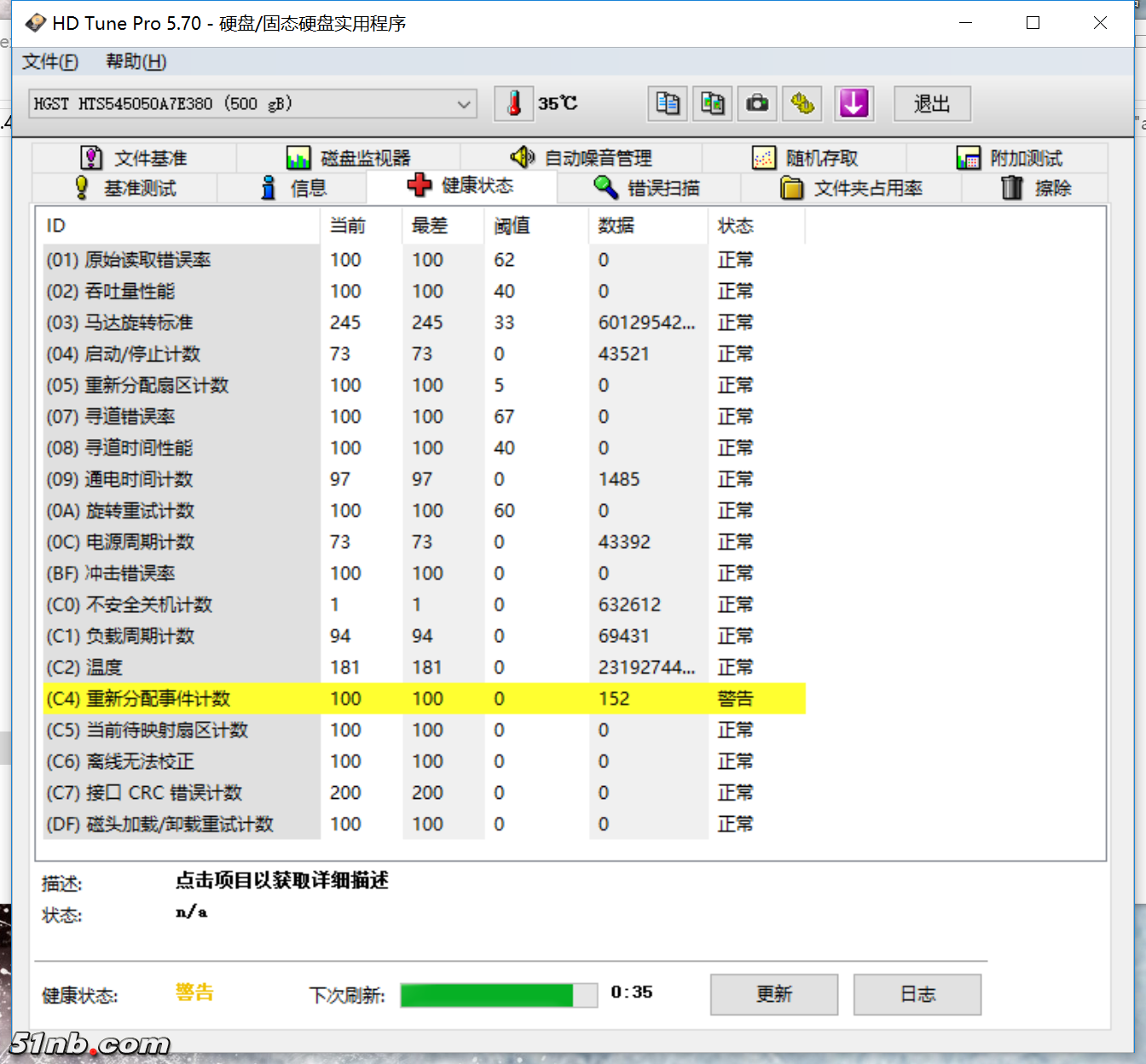This screenshot has height=1064, width=1146.
Task: Open the 文件(F) menu
Action: click(x=50, y=61)
